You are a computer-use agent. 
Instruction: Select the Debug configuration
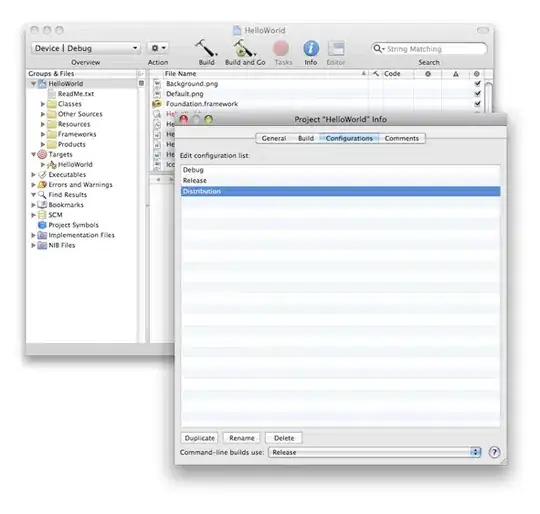click(x=340, y=170)
